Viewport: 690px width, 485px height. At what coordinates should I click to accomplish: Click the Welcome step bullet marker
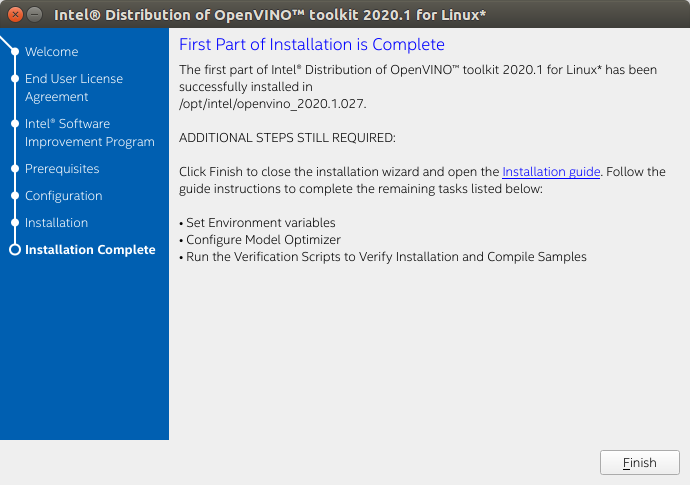(x=14, y=51)
